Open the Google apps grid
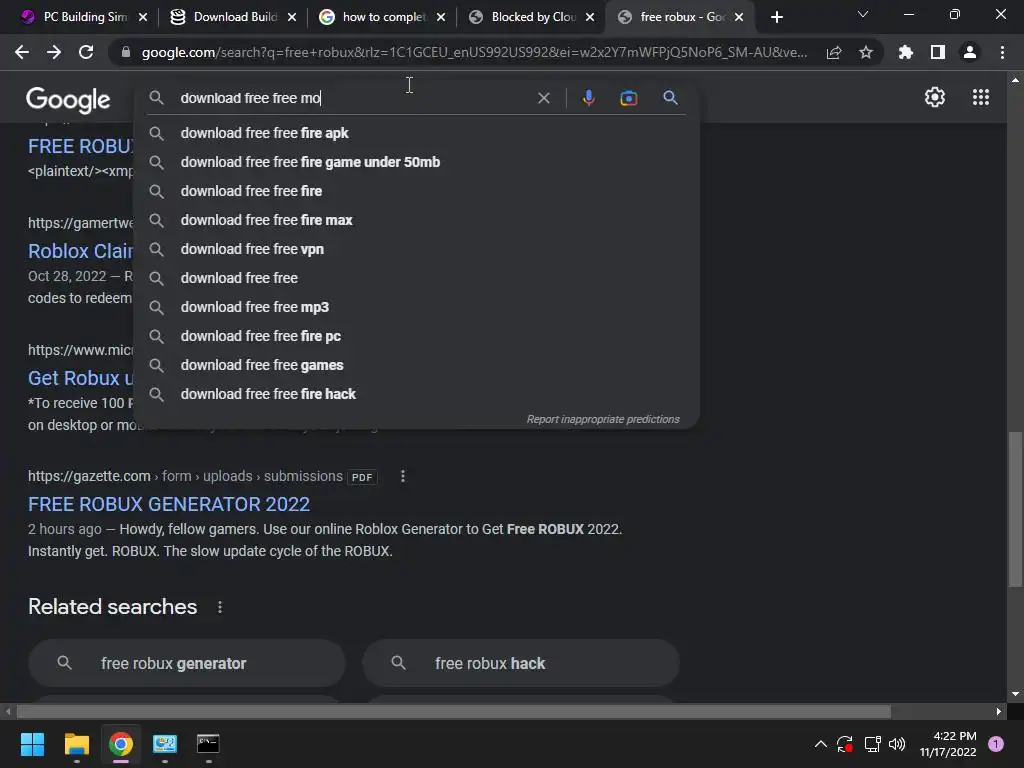Screen dimensions: 1024x768 [981, 97]
